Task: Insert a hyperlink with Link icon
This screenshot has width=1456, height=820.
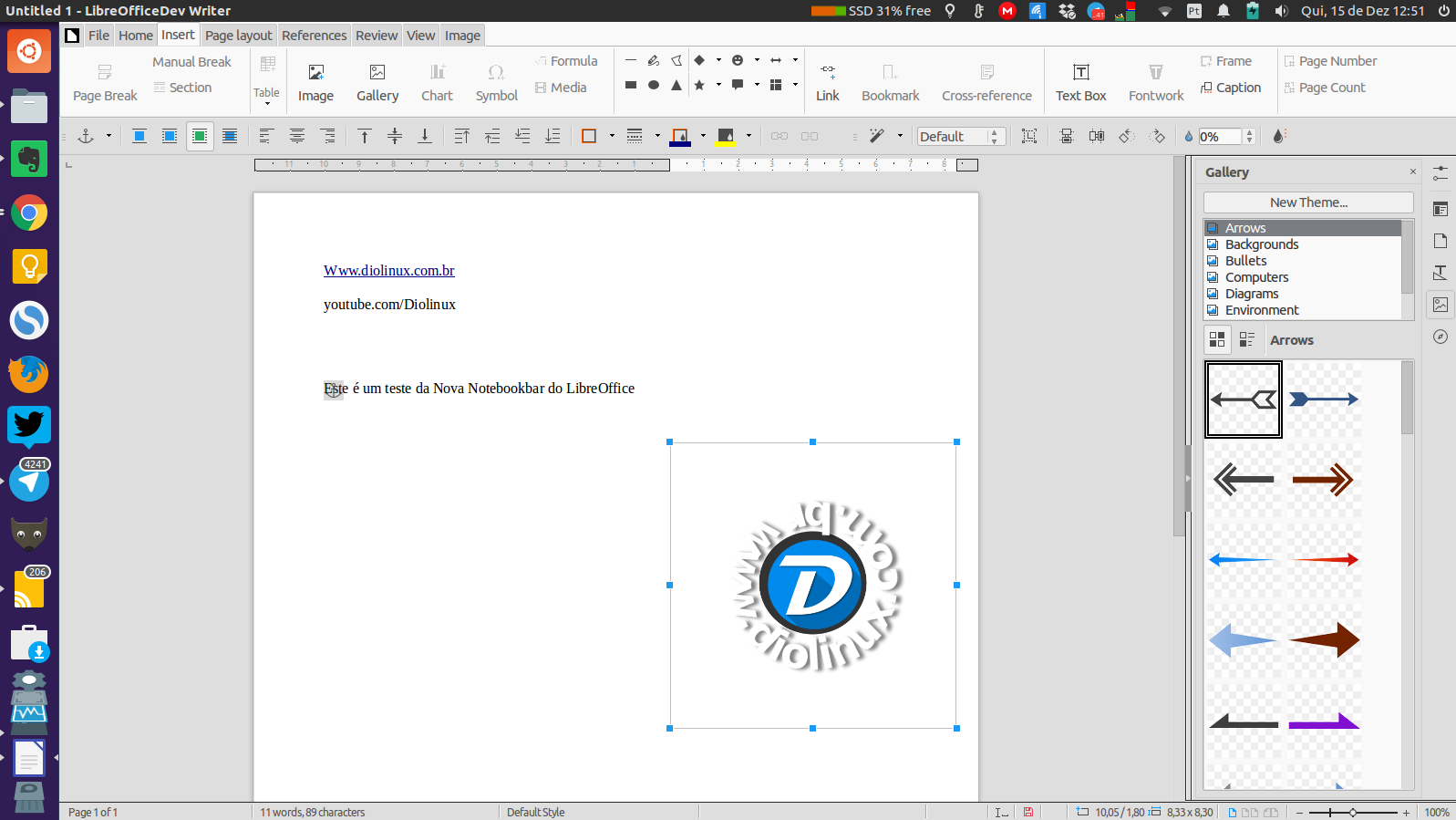Action: pyautogui.click(x=827, y=82)
